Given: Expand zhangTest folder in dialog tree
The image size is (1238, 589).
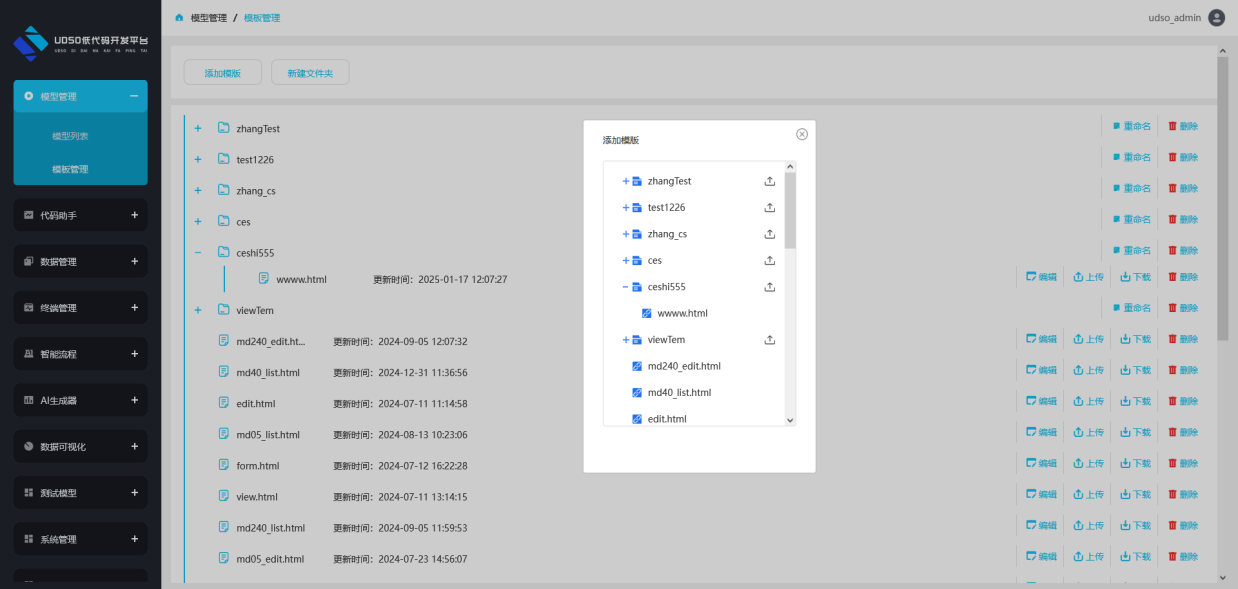Looking at the screenshot, I should [x=626, y=181].
